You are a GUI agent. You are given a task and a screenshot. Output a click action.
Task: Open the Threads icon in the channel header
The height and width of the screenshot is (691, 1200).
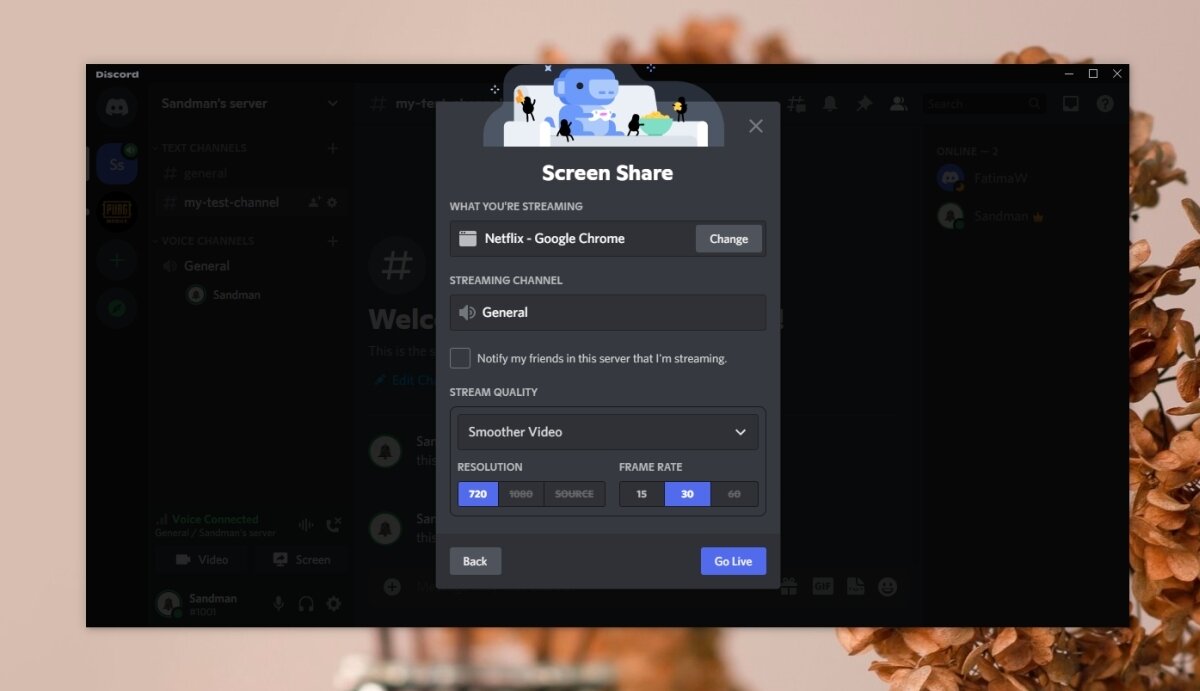796,103
